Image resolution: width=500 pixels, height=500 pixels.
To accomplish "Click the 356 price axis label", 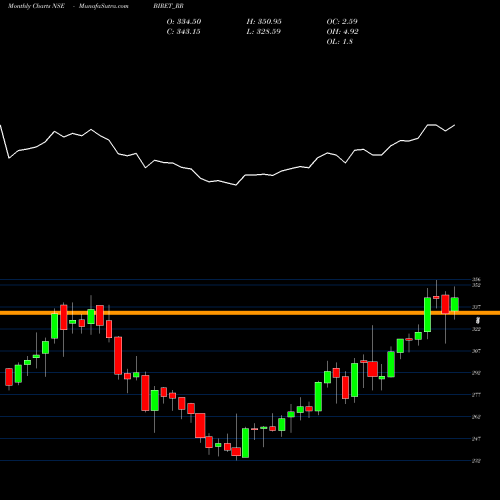I will (x=476, y=280).
